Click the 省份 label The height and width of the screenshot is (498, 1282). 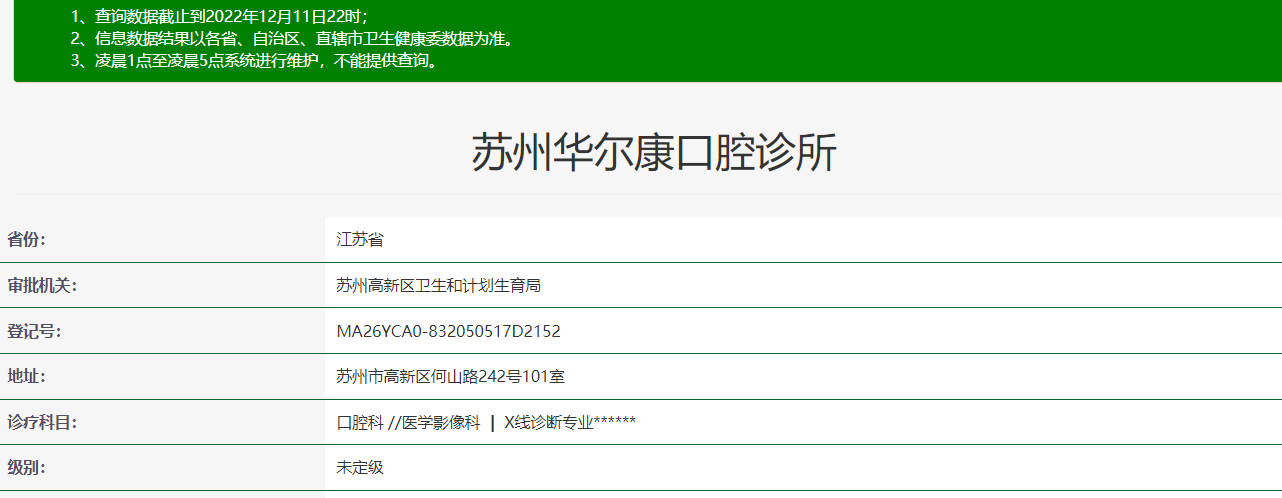27,239
